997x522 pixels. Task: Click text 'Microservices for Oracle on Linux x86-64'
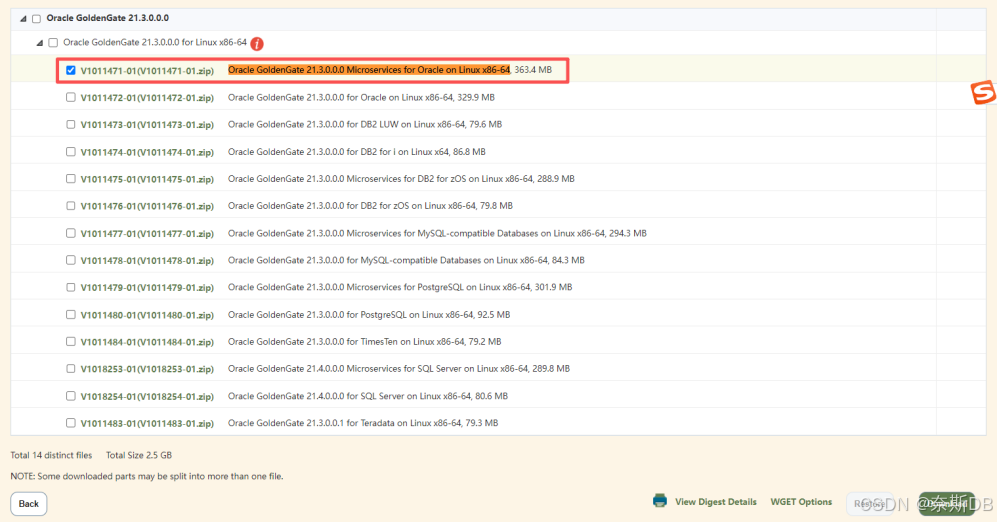(428, 70)
